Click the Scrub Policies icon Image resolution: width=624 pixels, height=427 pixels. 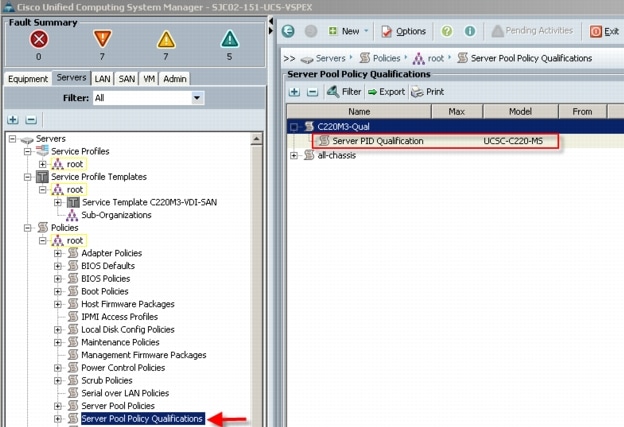tap(73, 380)
